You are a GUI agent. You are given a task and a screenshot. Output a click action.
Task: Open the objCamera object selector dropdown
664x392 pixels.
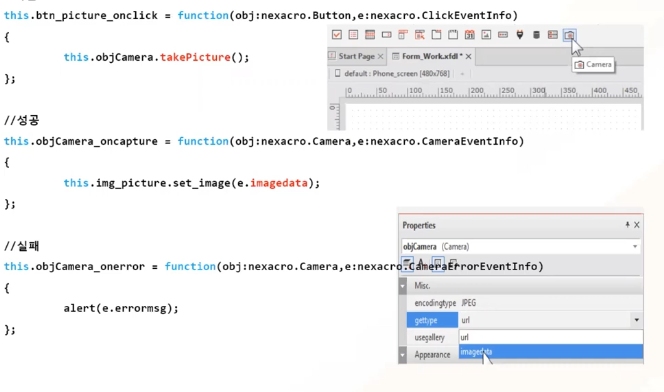(x=635, y=246)
